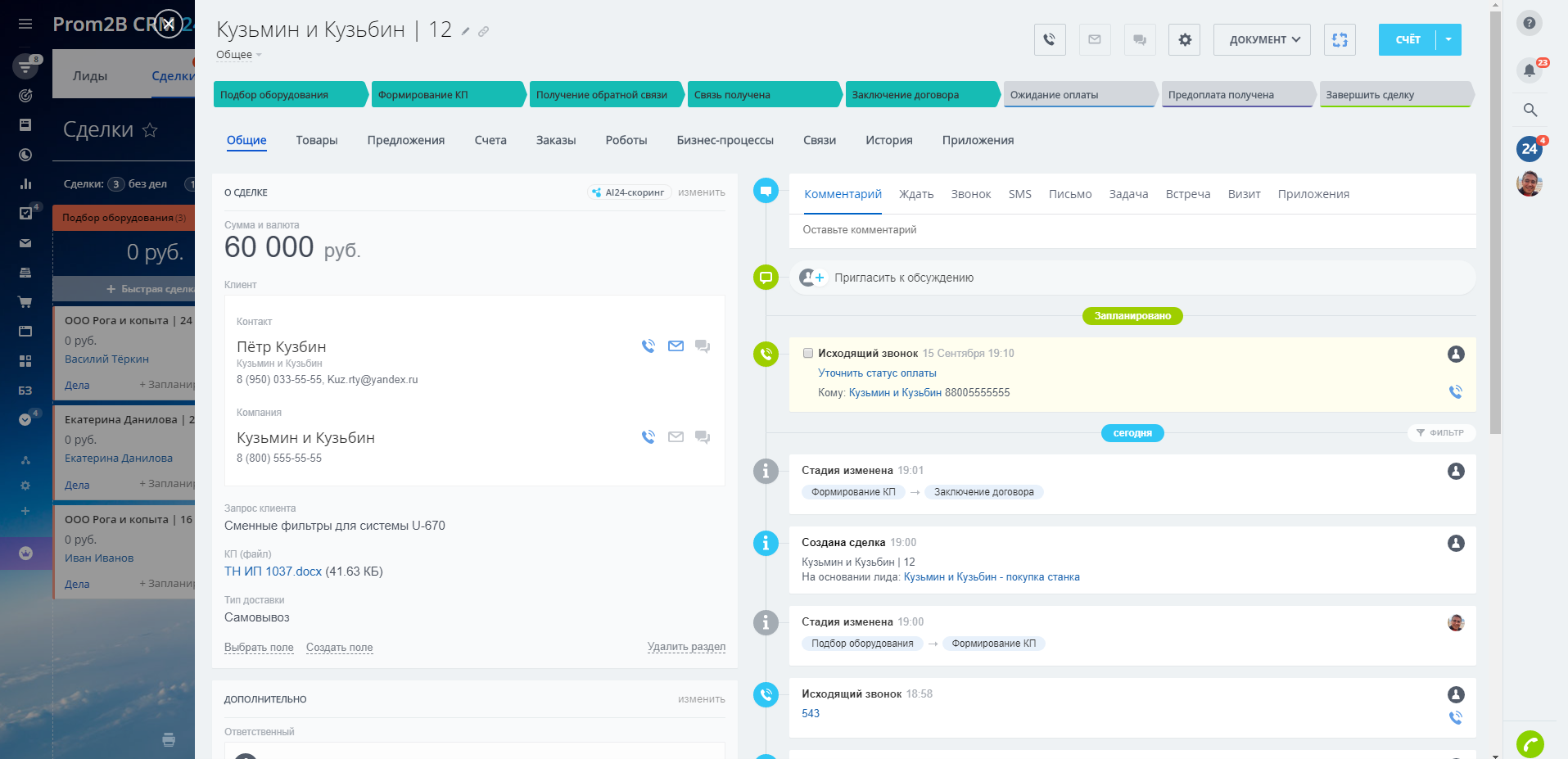Click the help question mark icon
The height and width of the screenshot is (759, 1568).
[1529, 23]
